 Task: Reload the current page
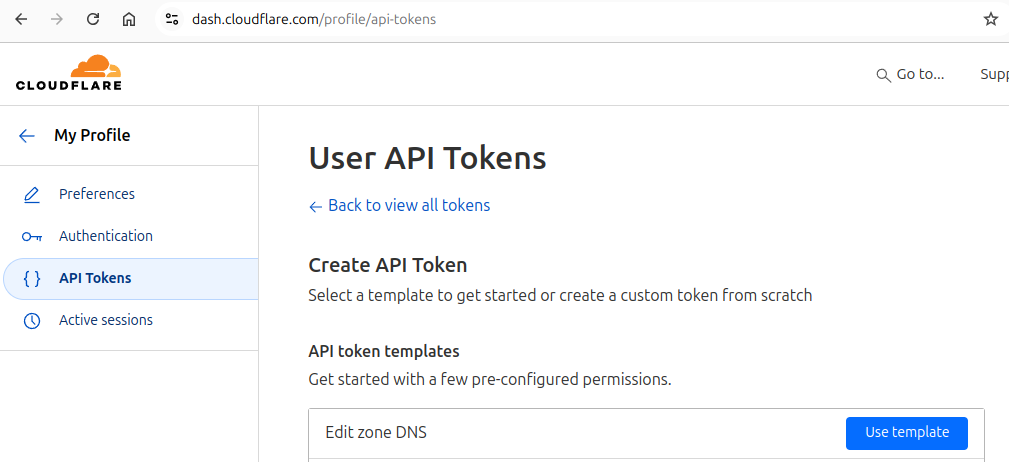(x=93, y=19)
